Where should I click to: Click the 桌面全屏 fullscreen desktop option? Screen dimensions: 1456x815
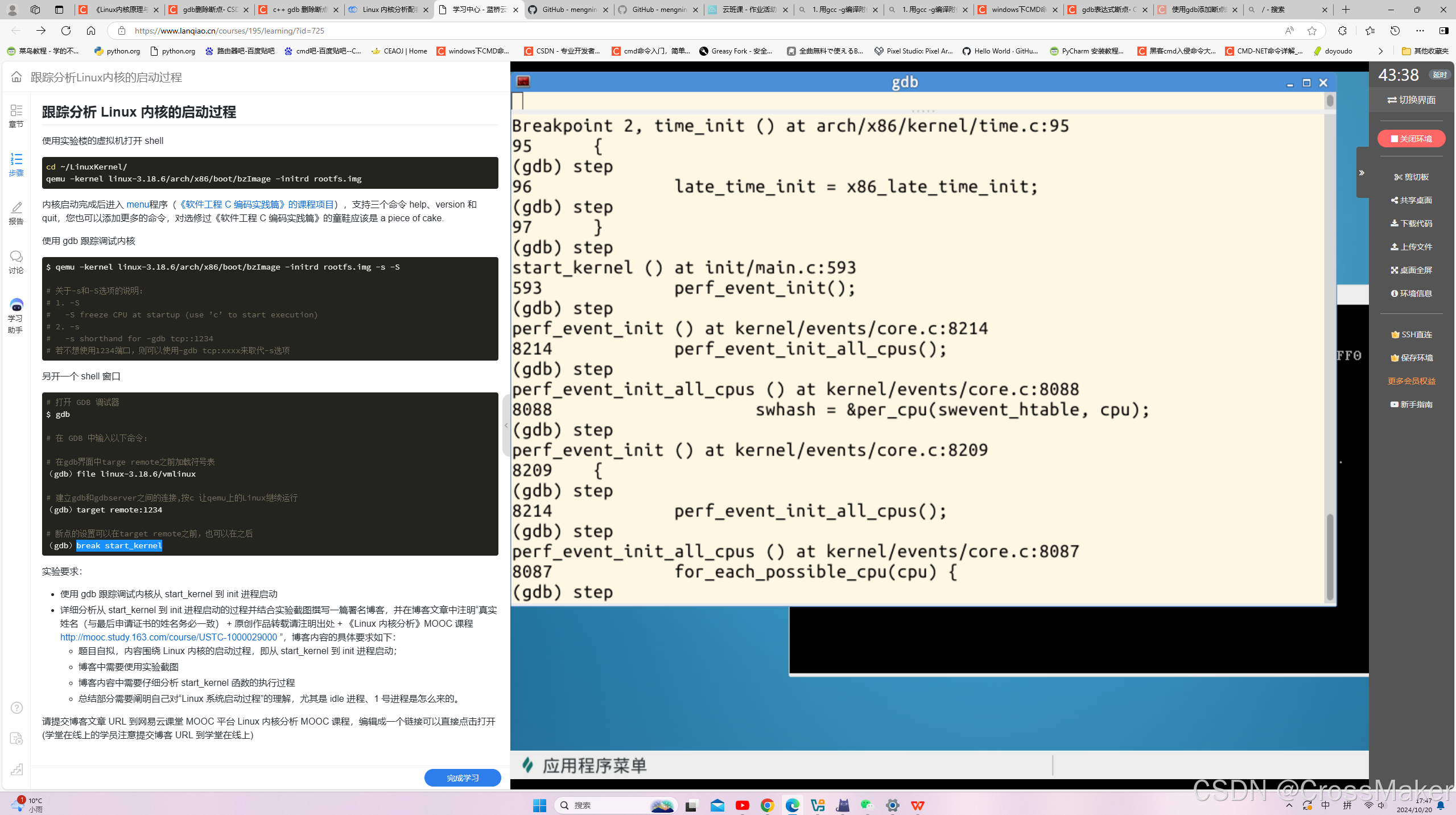coord(1411,270)
